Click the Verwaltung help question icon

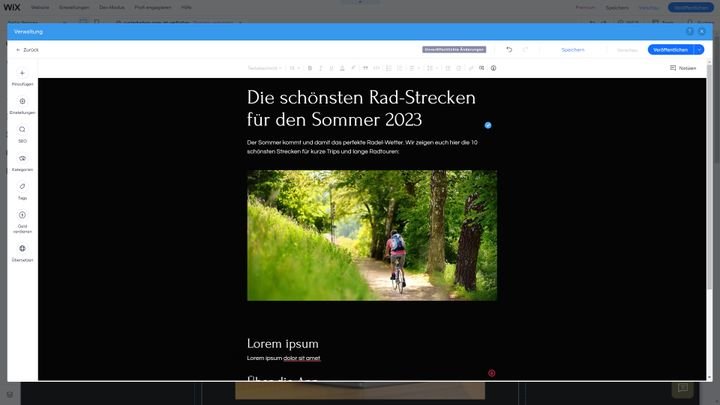point(690,31)
